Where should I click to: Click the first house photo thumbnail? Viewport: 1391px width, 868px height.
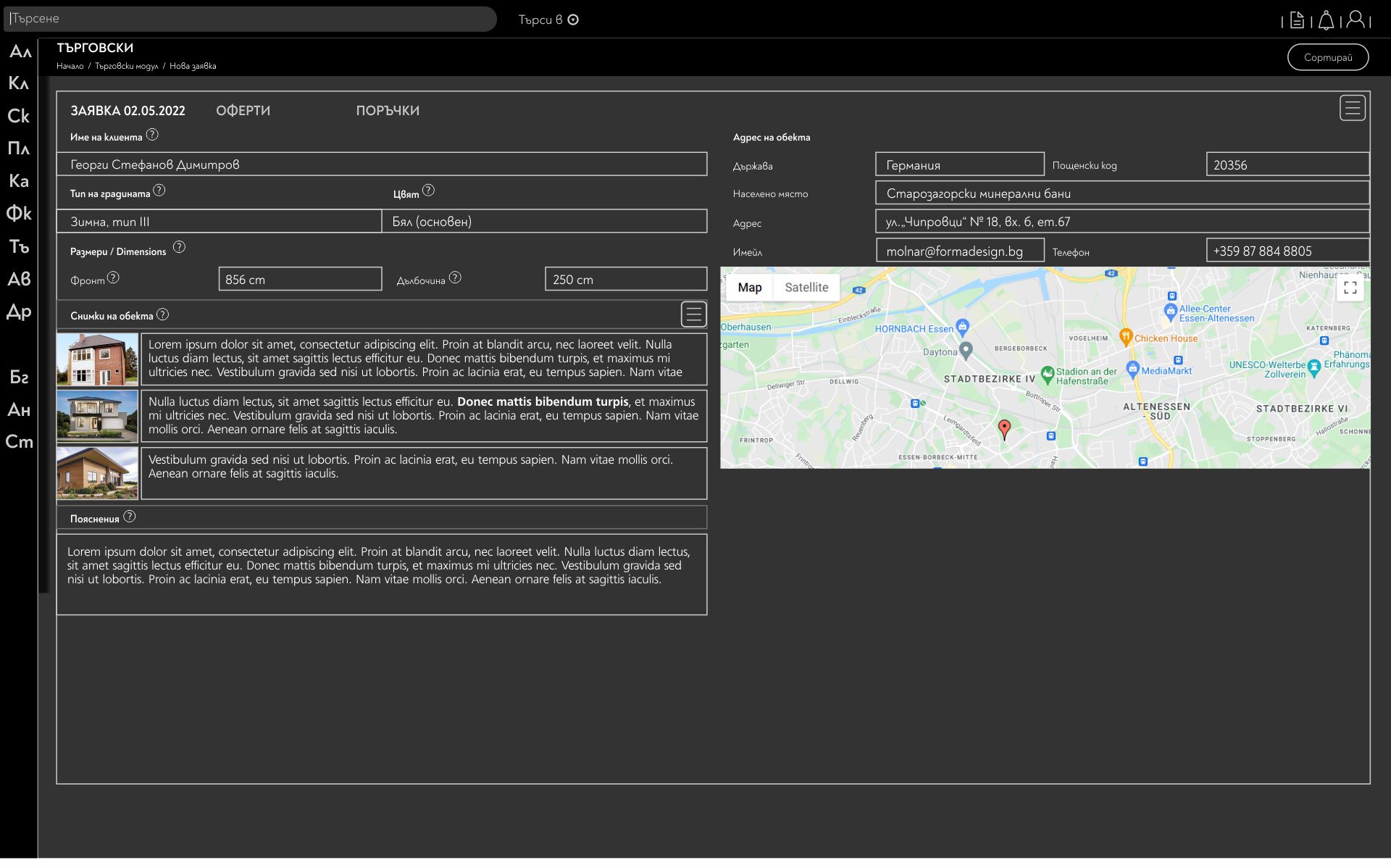[x=97, y=359]
